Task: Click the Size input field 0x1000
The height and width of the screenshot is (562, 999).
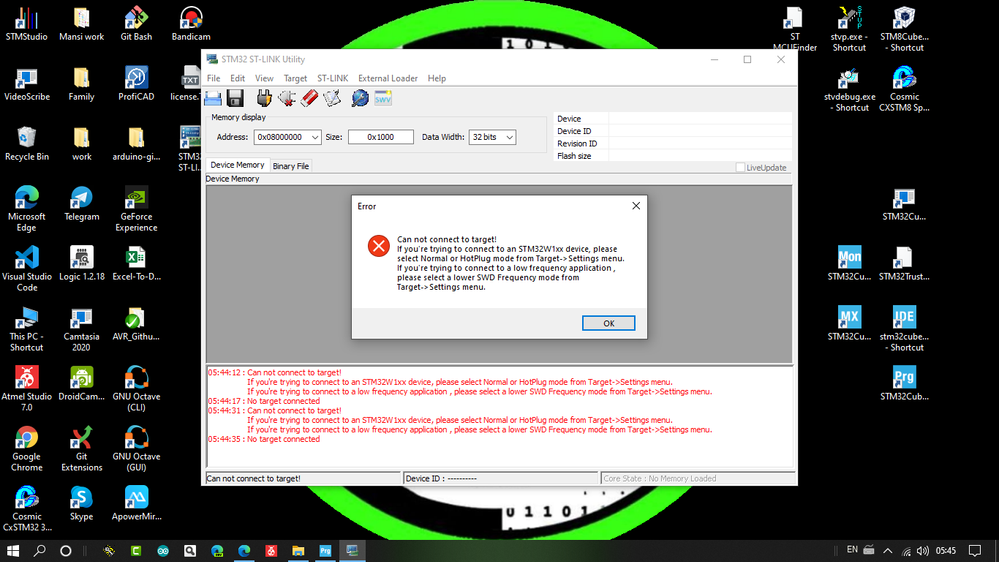Action: tap(380, 137)
